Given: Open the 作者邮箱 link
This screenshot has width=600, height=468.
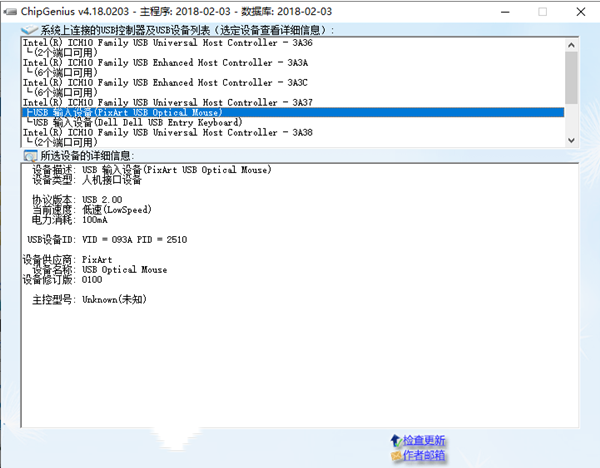Looking at the screenshot, I should pos(424,455).
